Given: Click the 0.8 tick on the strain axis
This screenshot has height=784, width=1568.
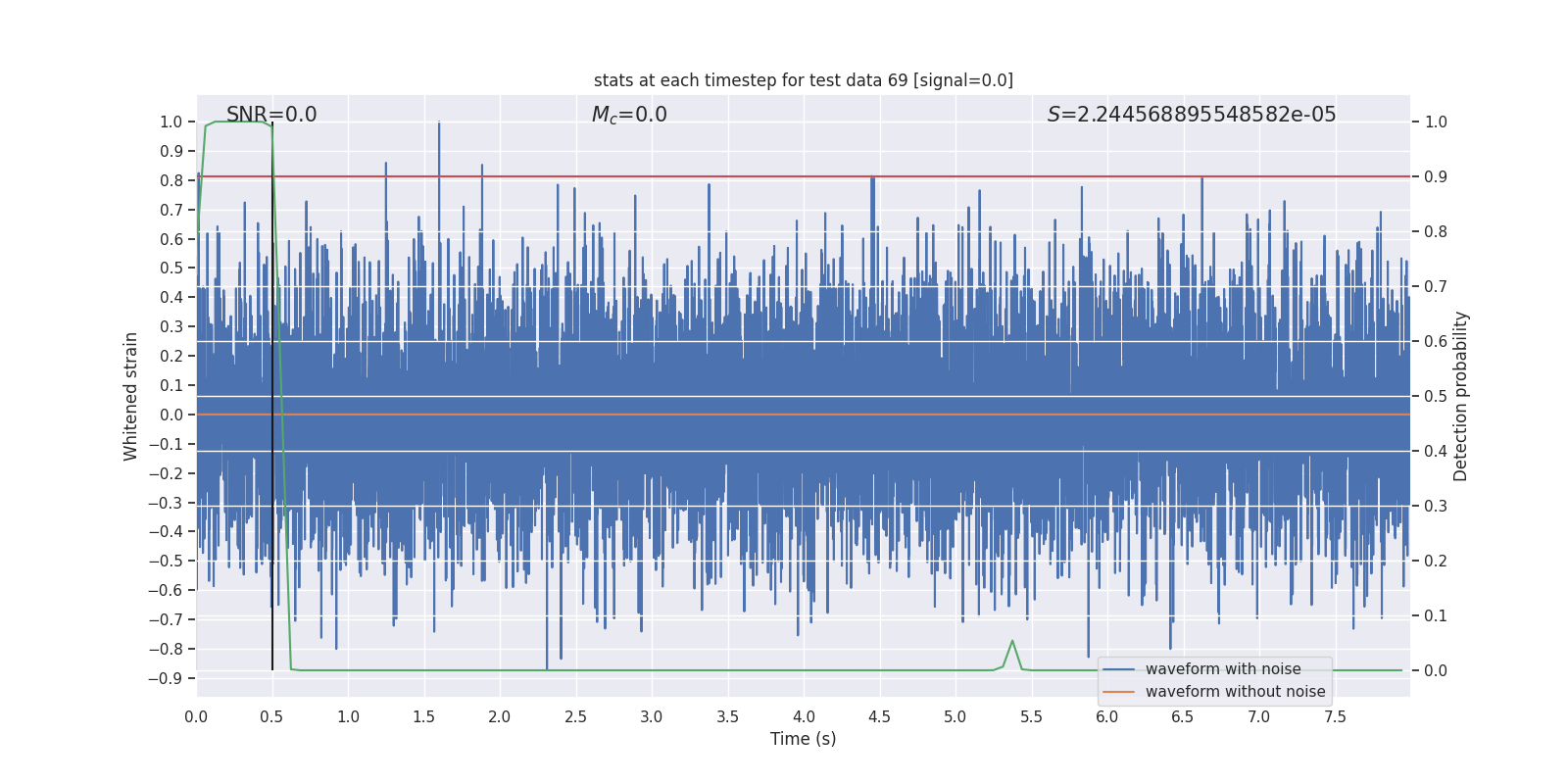Looking at the screenshot, I should 171,180.
